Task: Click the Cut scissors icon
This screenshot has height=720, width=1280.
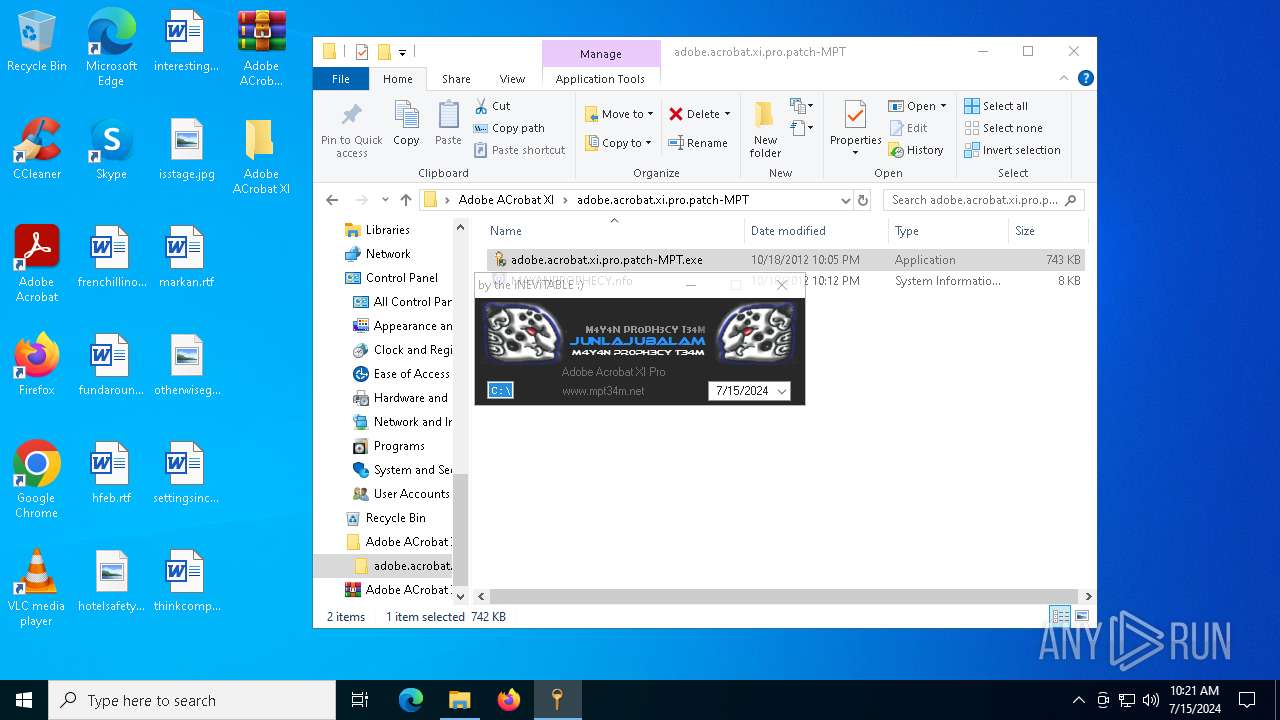Action: 480,105
